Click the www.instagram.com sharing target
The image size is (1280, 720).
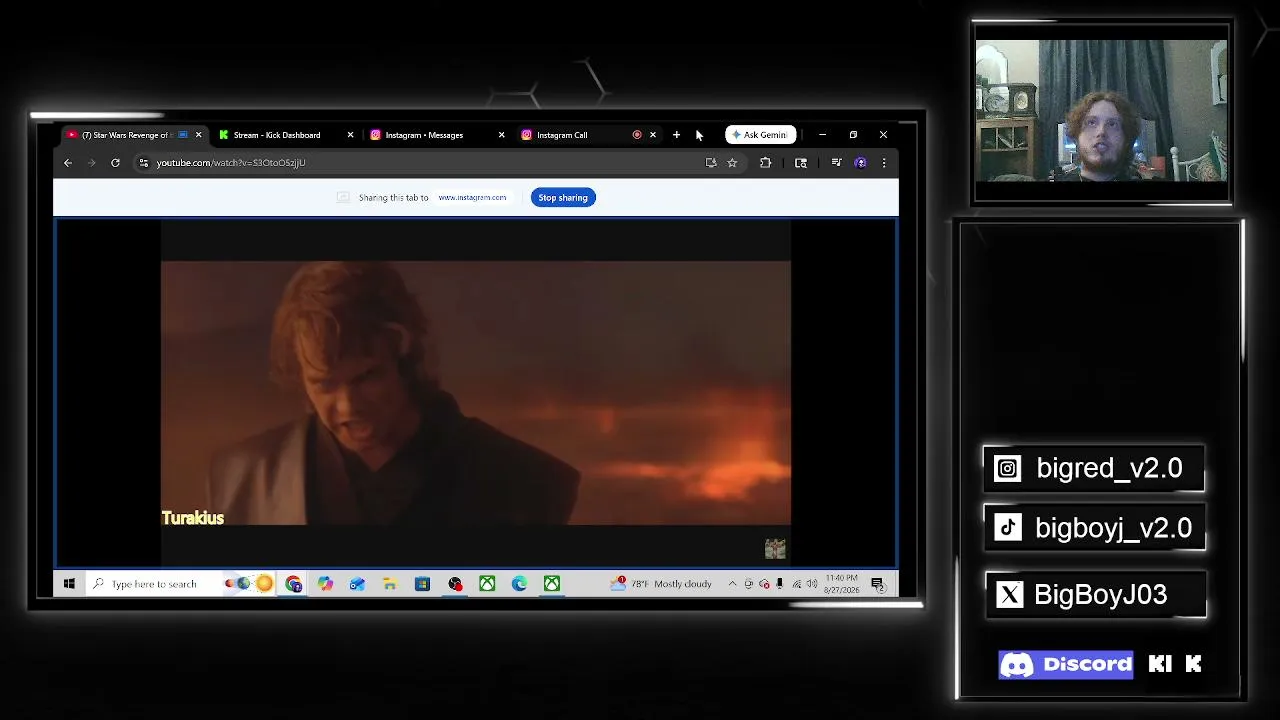[x=472, y=198]
